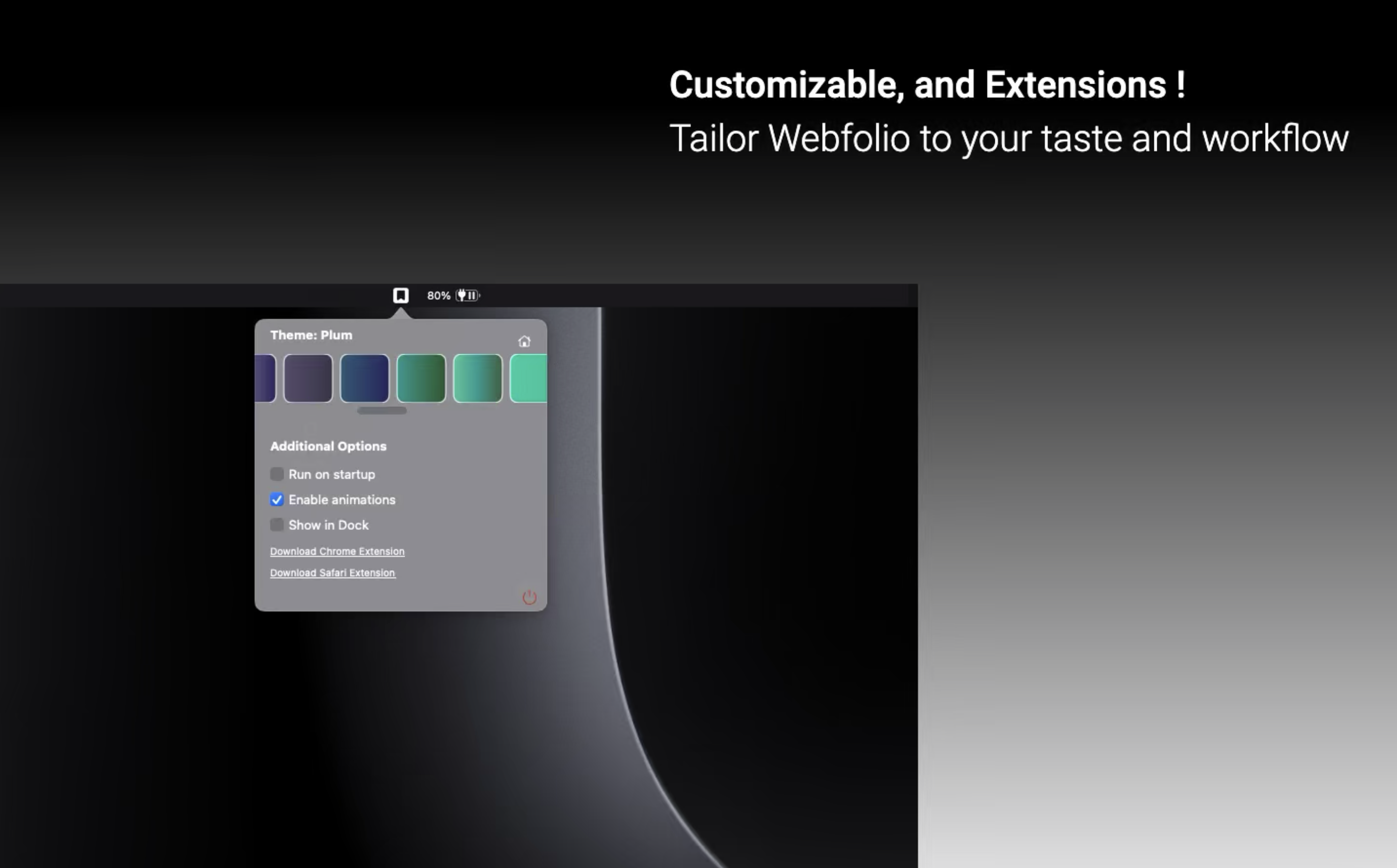
Task: Click the theme swatches horizontal scrollbar
Action: pyautogui.click(x=382, y=410)
